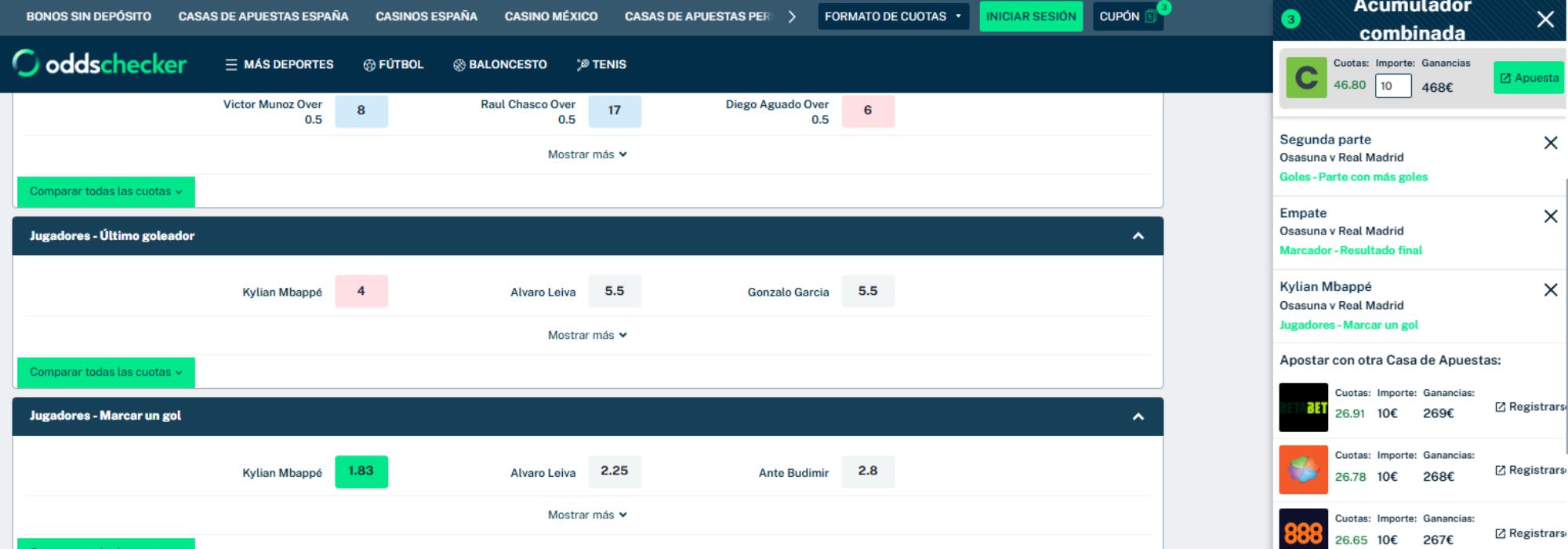
Task: Click the green C bookmaker logo
Action: click(1306, 78)
